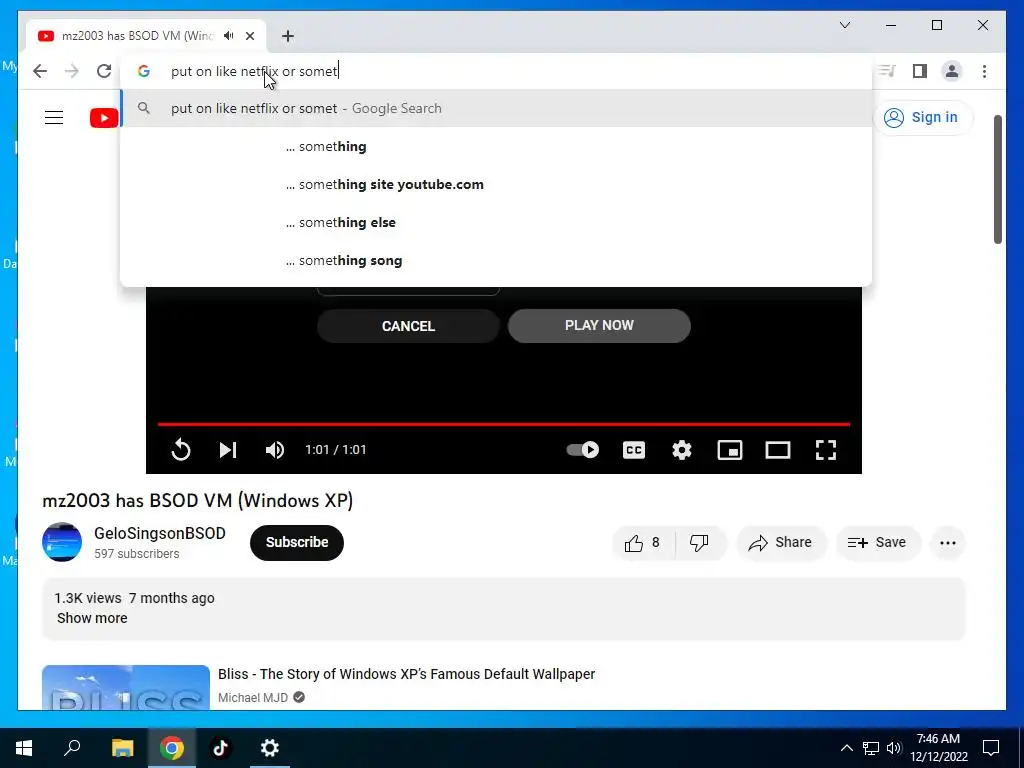
Task: Close the mz2003 has BSOD VM tab
Action: (x=249, y=36)
